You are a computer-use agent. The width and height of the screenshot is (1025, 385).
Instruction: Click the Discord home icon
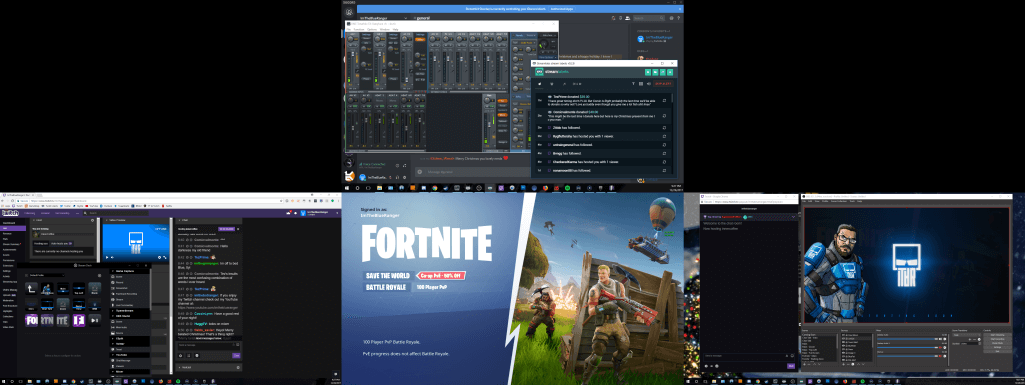(350, 13)
